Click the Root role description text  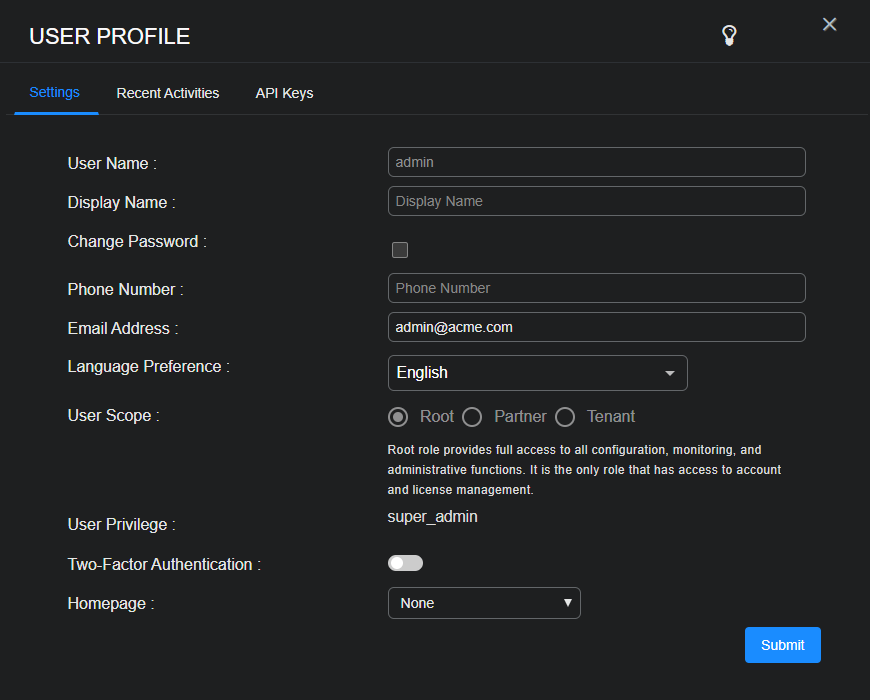coord(584,470)
